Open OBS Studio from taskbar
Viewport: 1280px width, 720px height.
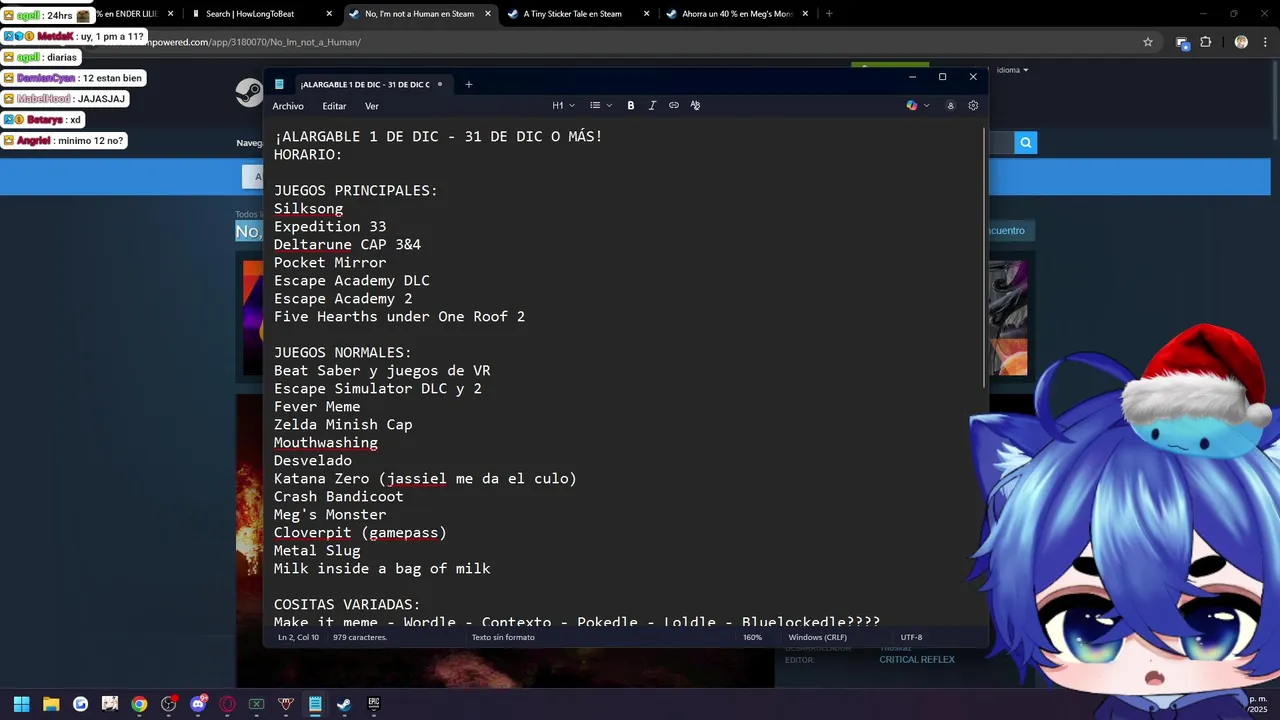coord(168,704)
